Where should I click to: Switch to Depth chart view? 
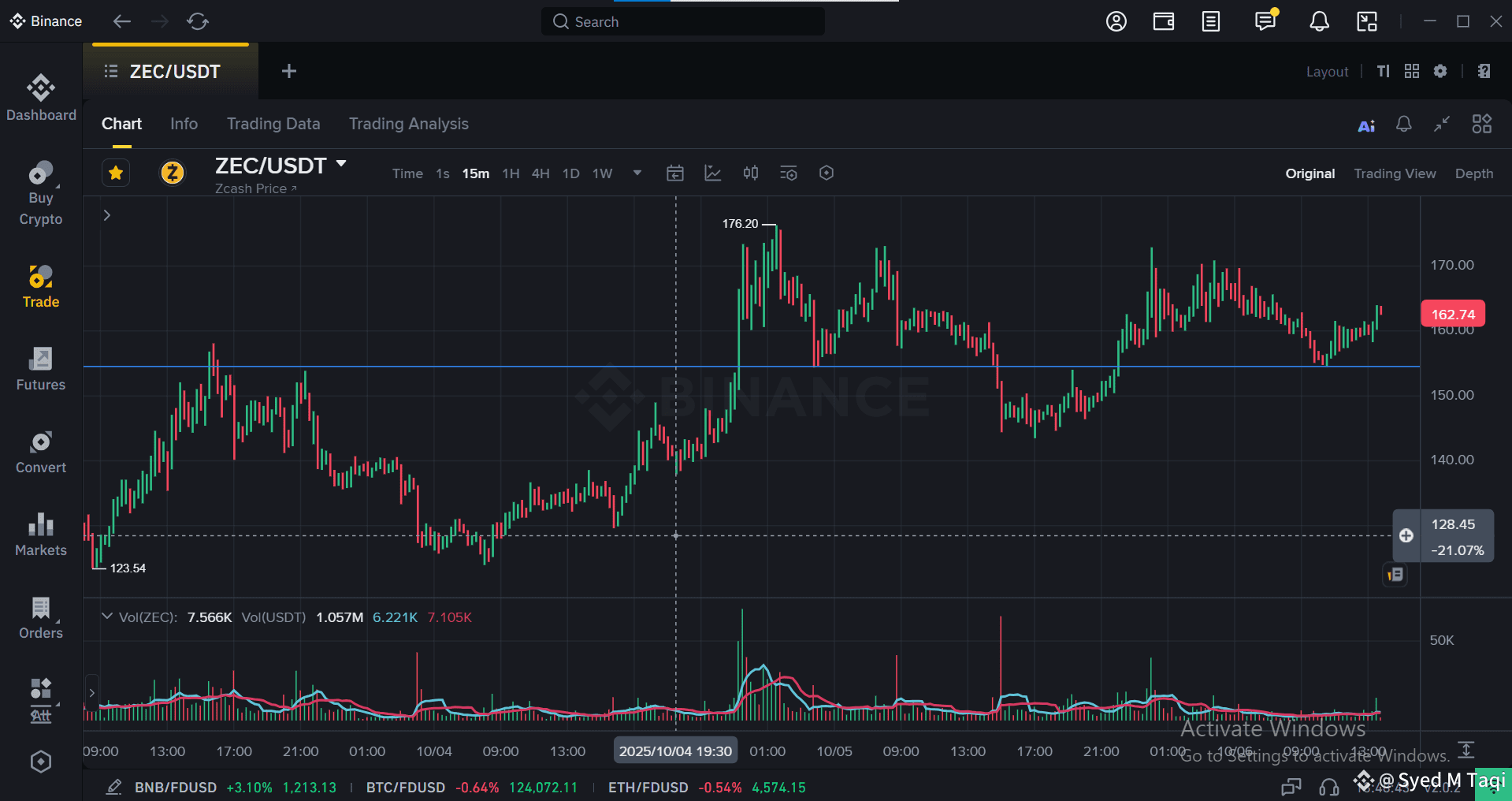point(1473,173)
